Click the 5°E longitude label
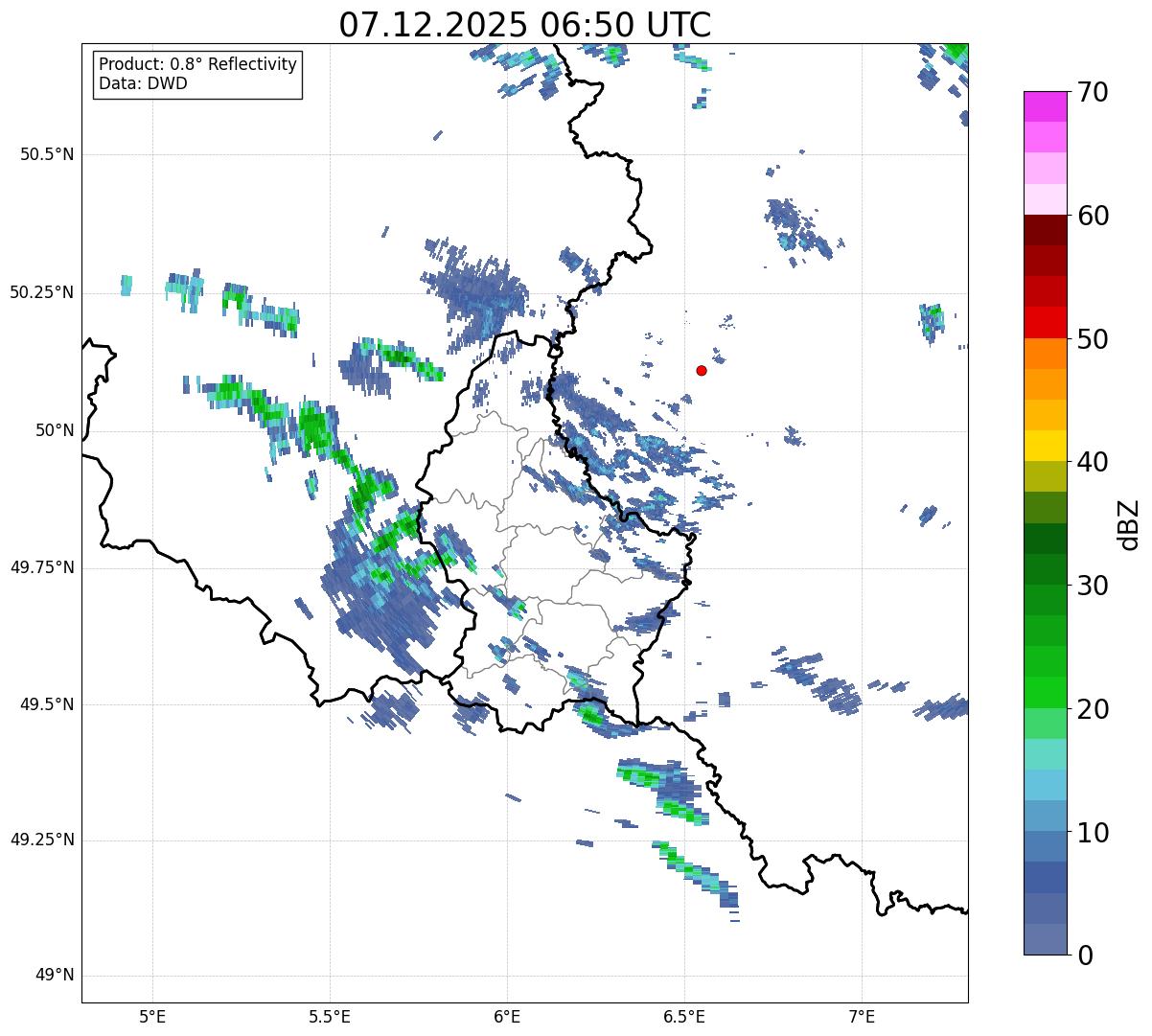Viewport: 1152px width, 1036px height. pos(152,1016)
